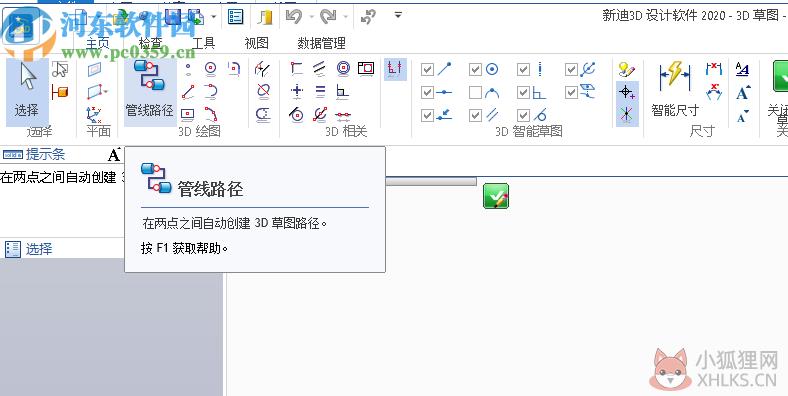788x396 pixels.
Task: Toggle the vertical dashed line snap checkbox
Action: point(523,69)
